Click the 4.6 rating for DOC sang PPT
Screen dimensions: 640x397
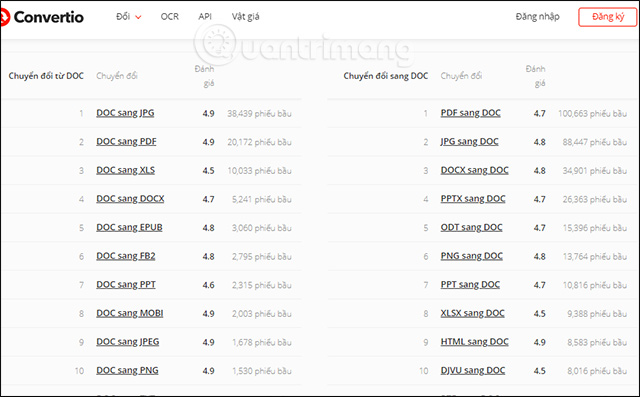208,285
